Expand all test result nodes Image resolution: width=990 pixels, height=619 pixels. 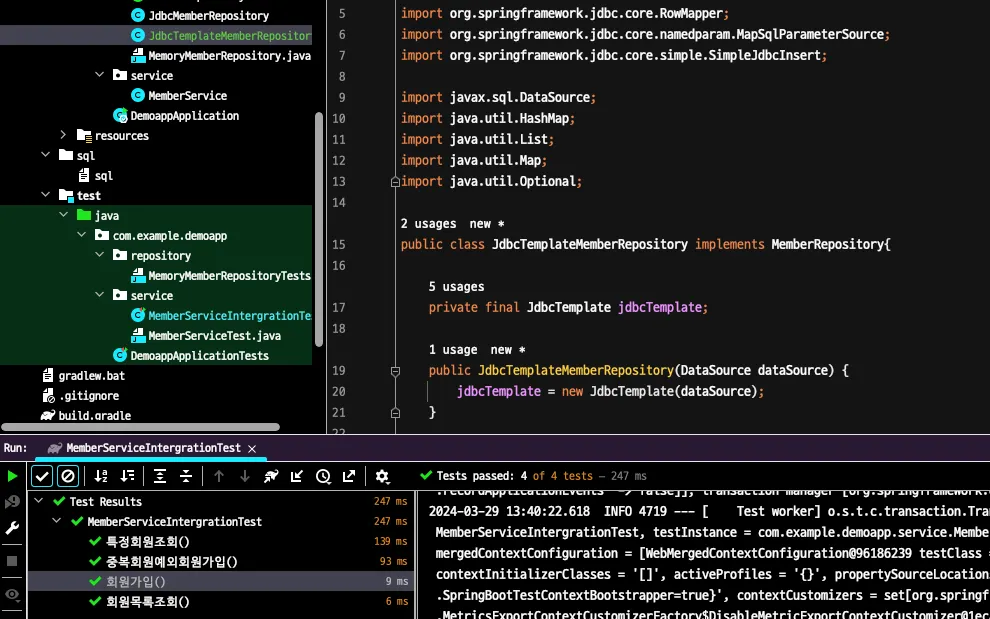160,477
